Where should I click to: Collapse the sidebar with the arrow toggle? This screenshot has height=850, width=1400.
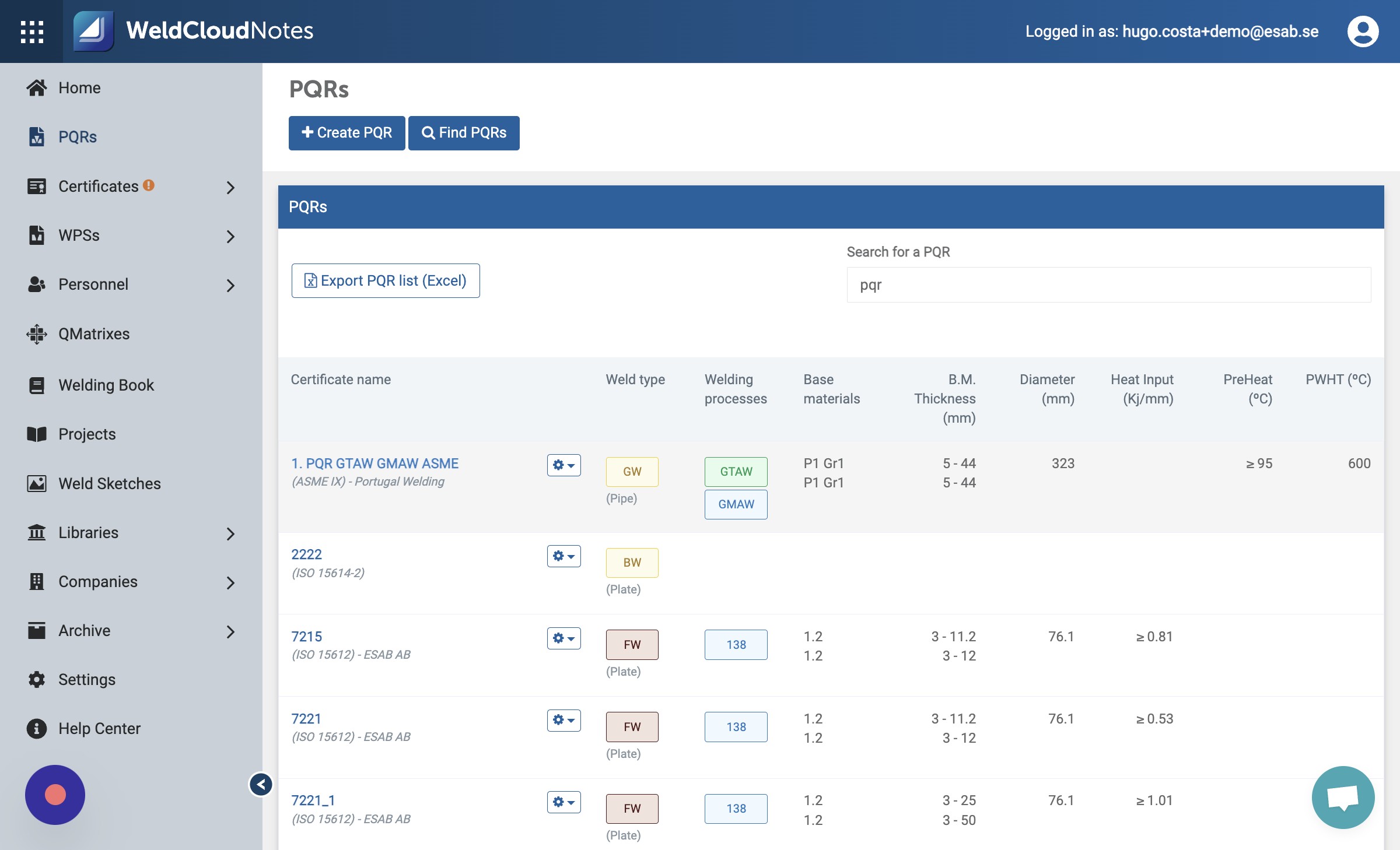[x=261, y=784]
